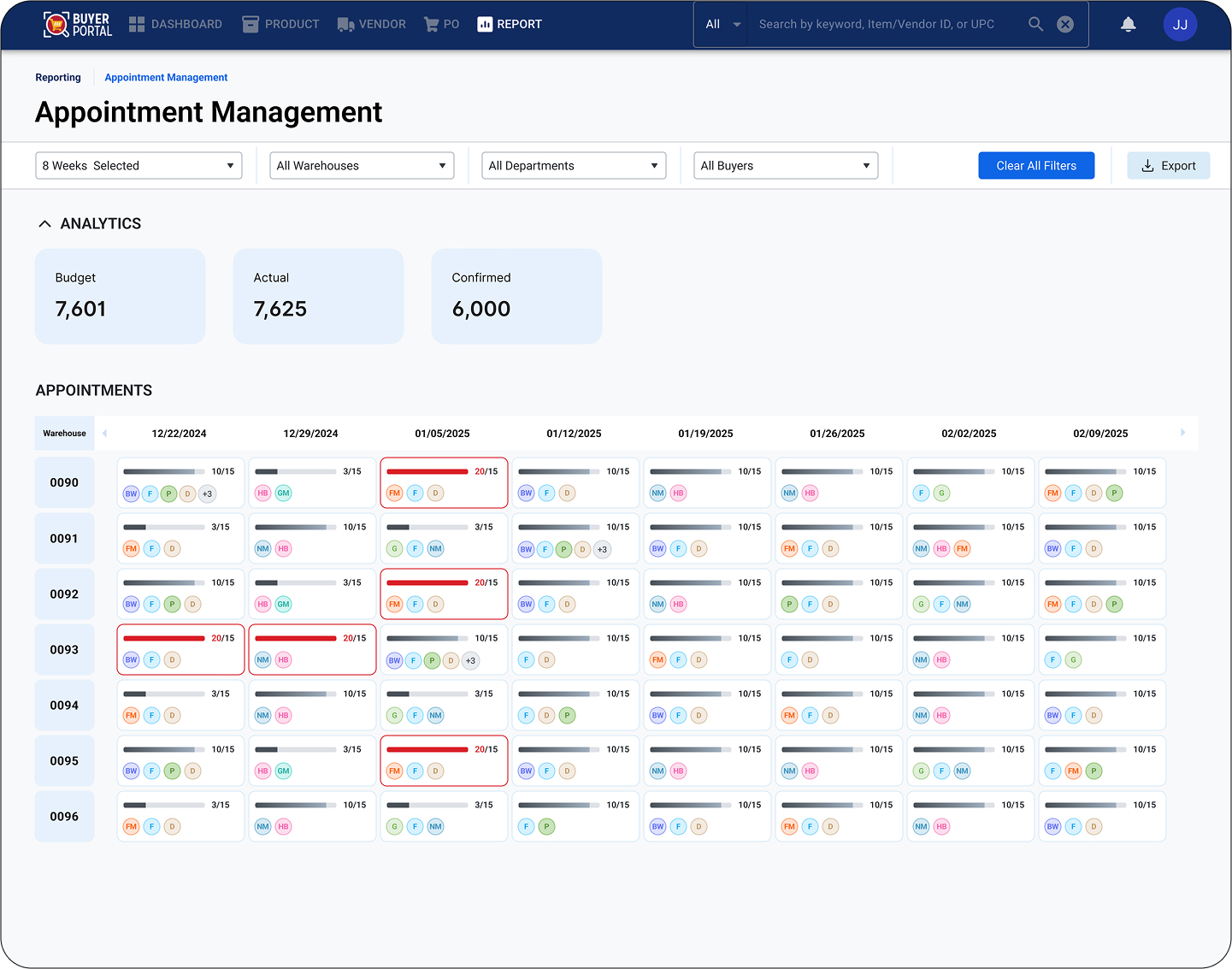Click the search magnifier icon

click(x=1035, y=24)
